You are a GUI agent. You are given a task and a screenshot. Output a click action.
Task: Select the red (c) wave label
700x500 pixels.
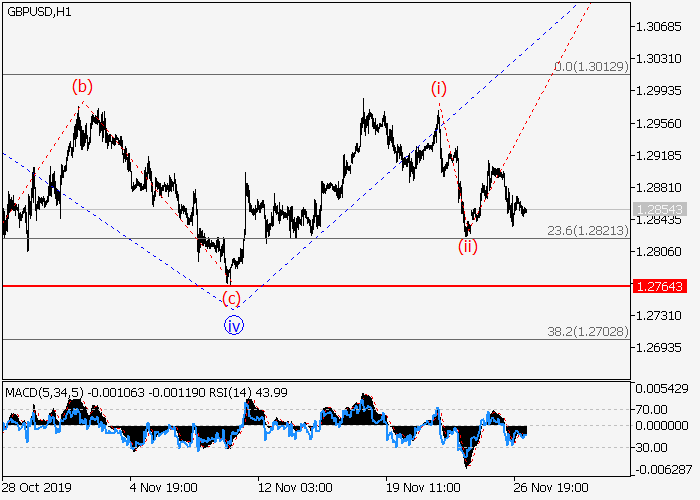click(x=231, y=298)
